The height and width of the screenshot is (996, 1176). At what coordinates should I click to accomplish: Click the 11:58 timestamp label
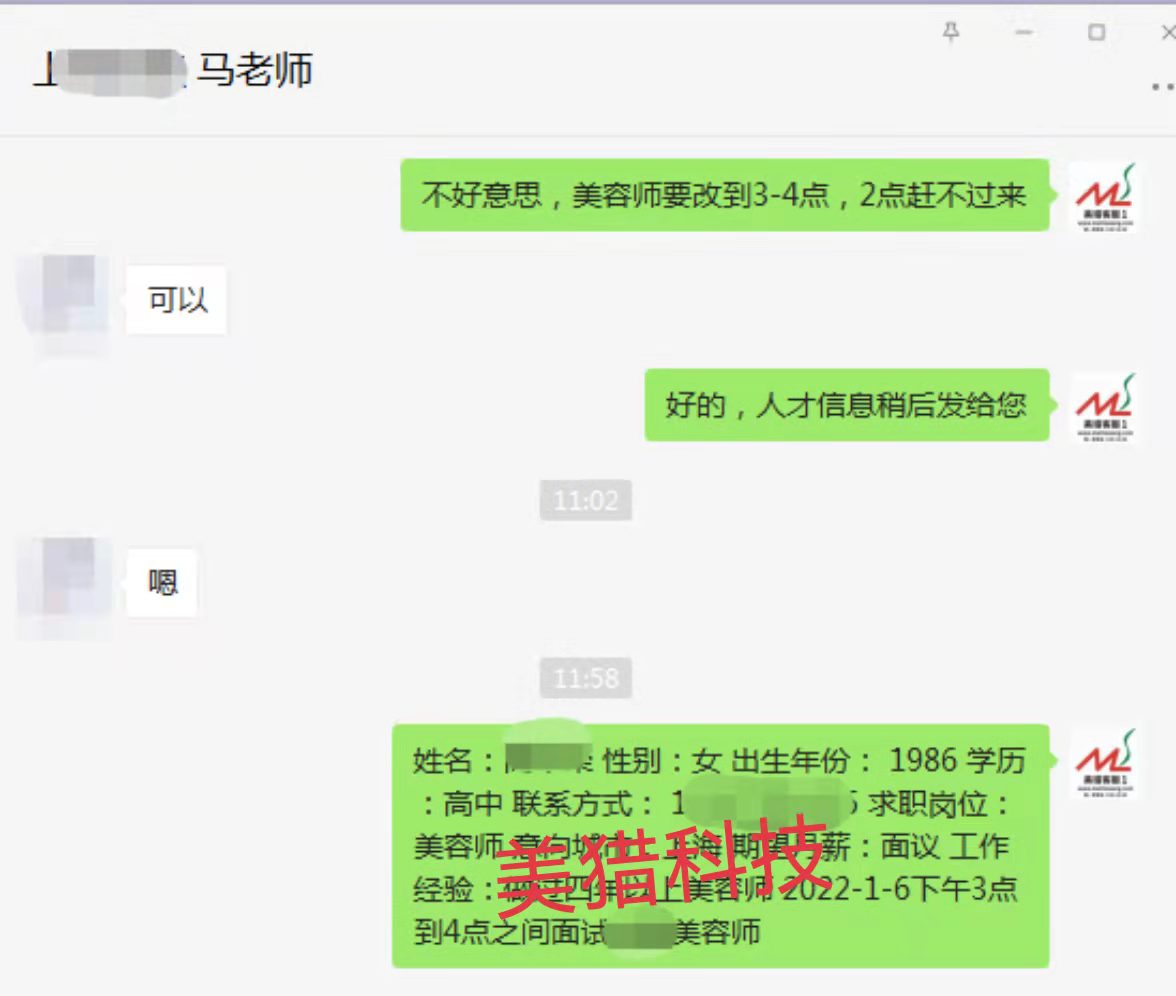586,678
